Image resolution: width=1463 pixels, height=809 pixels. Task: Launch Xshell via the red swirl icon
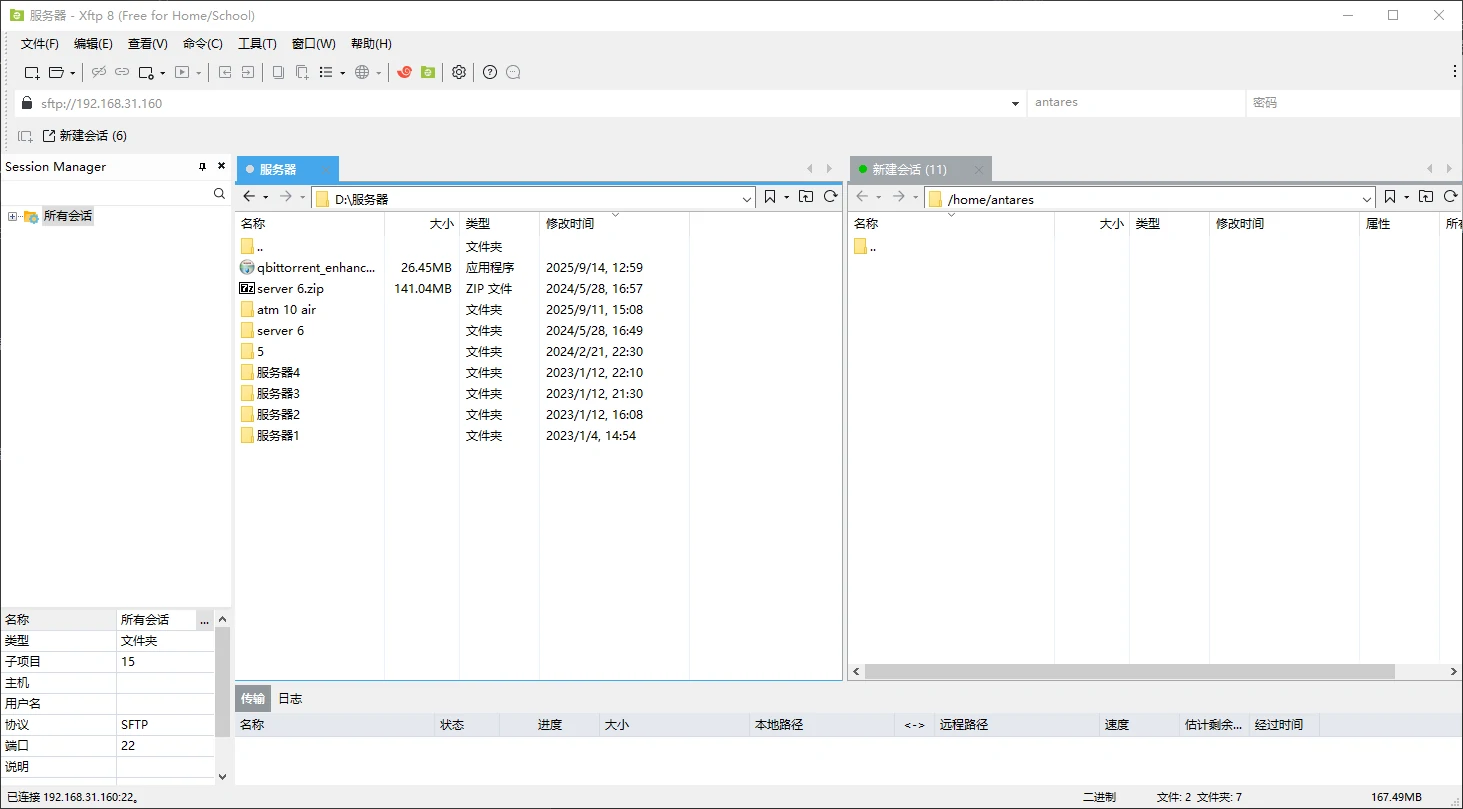(404, 72)
